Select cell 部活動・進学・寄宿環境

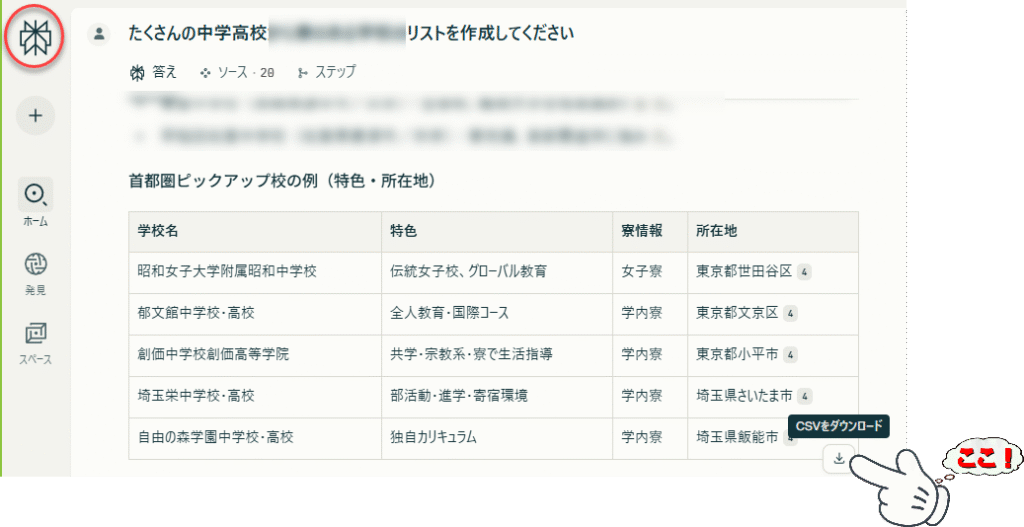click(x=497, y=397)
